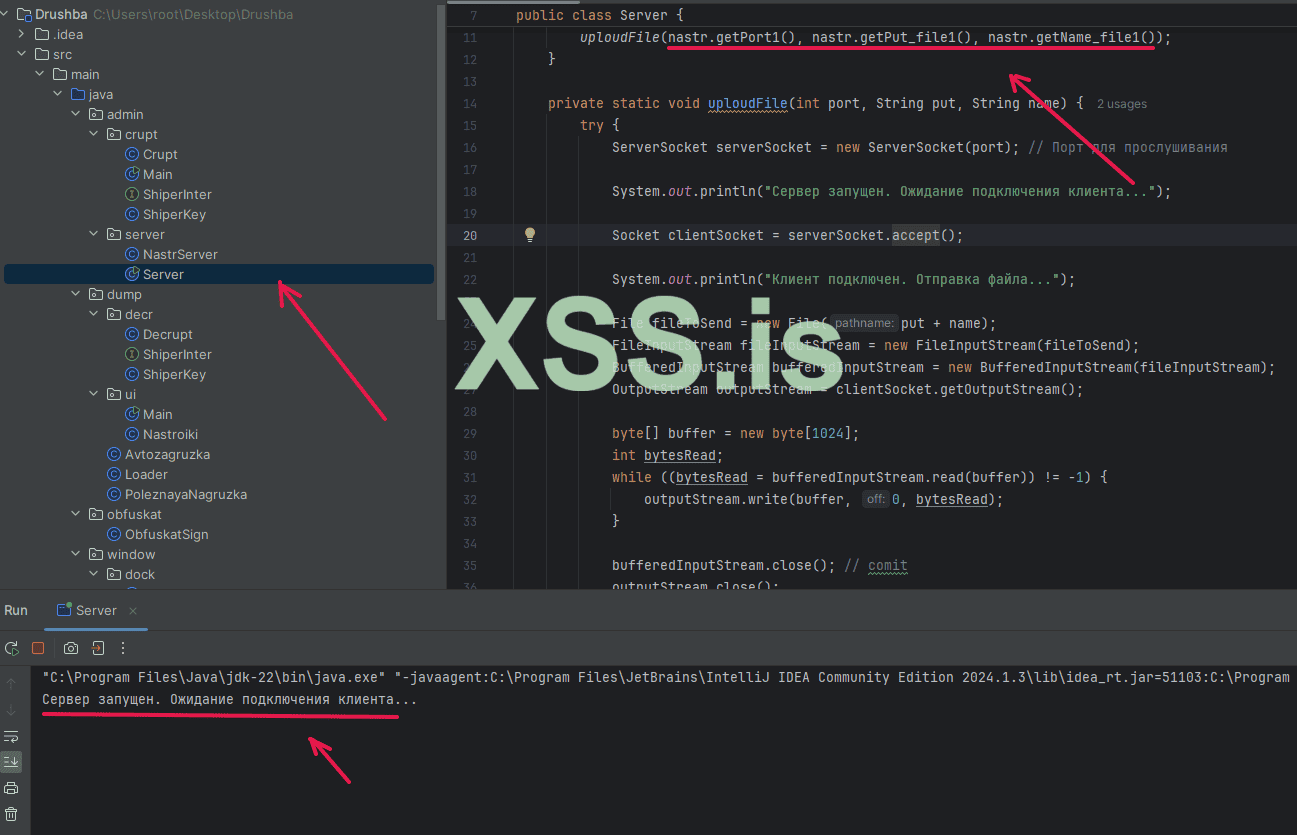1297x835 pixels.
Task: Click the down arrow in console sidebar
Action: [11, 710]
